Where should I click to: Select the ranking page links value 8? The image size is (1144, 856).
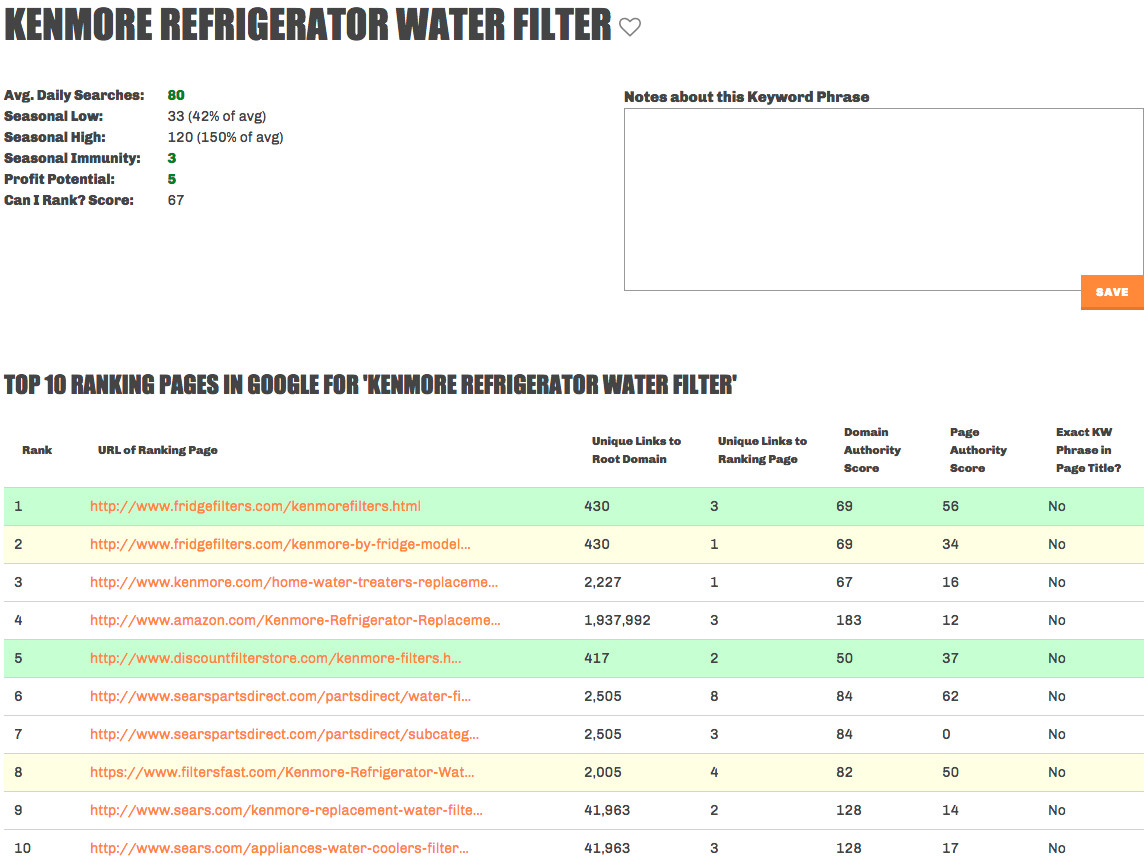(714, 696)
